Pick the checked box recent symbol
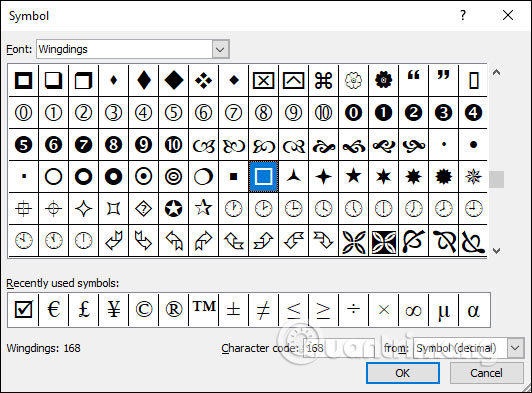Image resolution: width=532 pixels, height=393 pixels. point(23,310)
